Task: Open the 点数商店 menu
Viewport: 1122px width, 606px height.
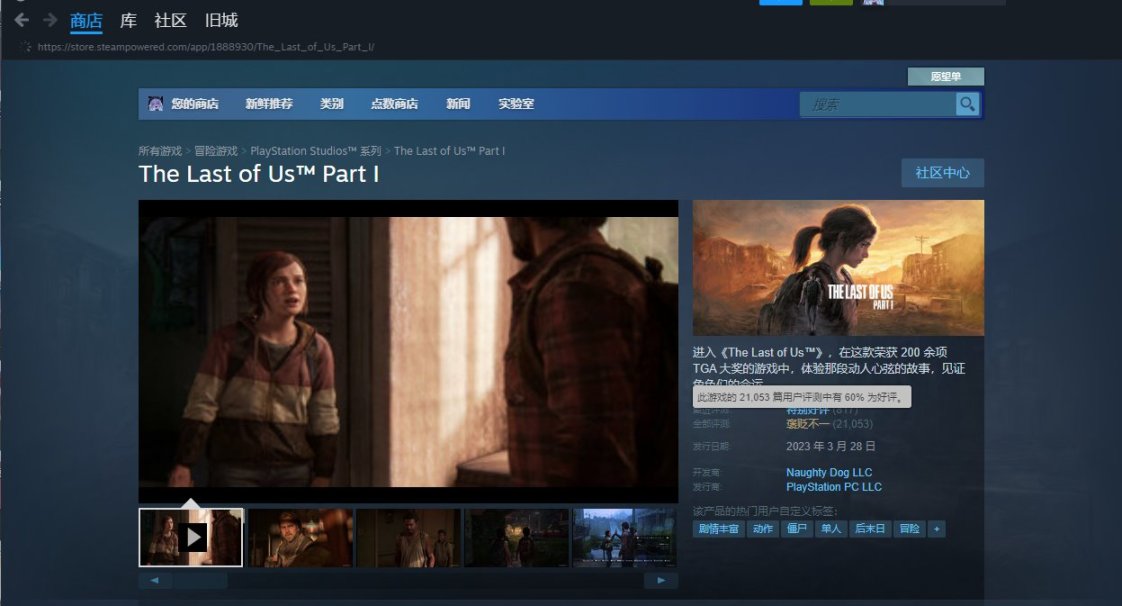Action: pos(394,104)
